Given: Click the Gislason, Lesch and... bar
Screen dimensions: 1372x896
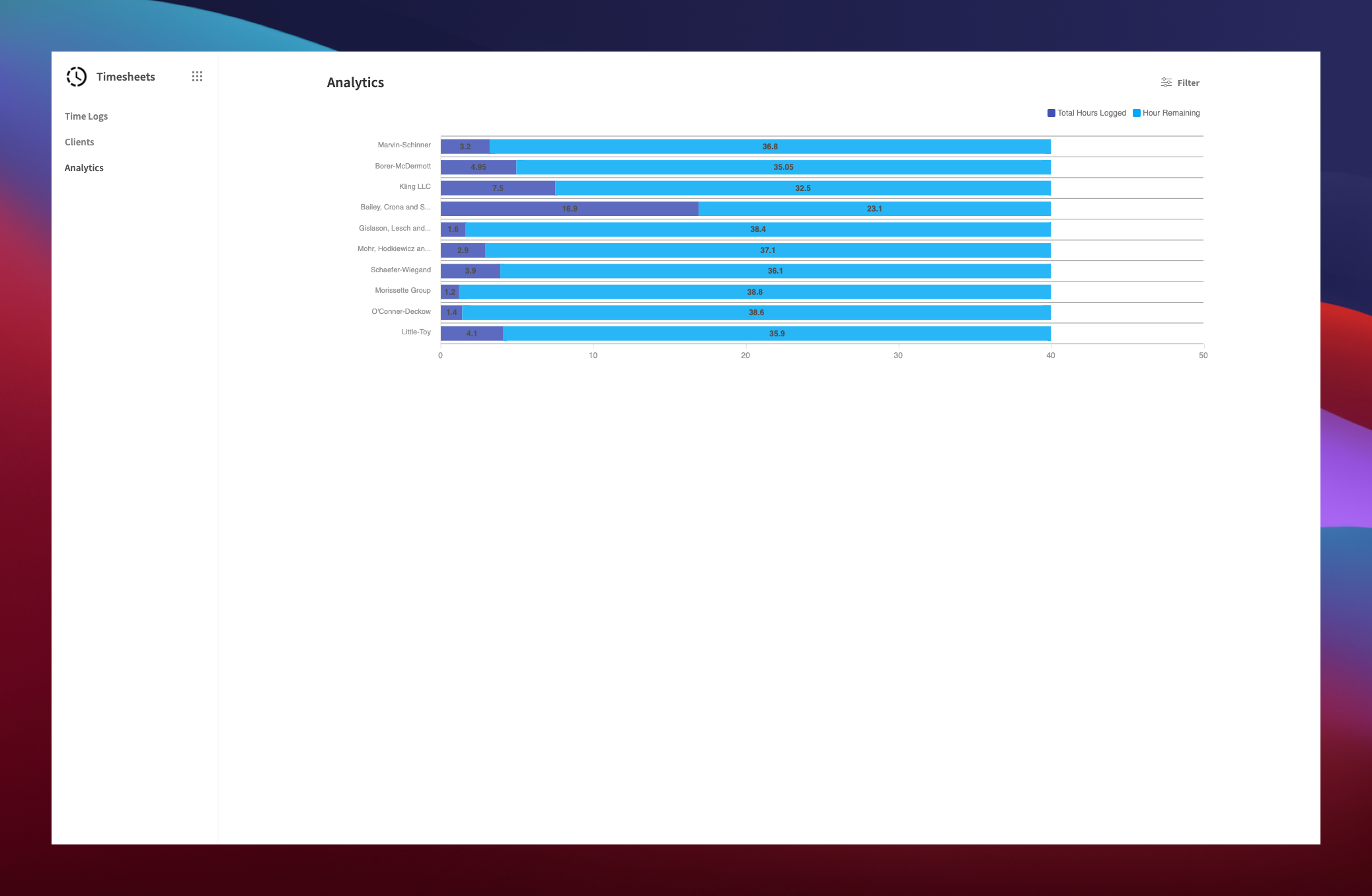Looking at the screenshot, I should (745, 229).
